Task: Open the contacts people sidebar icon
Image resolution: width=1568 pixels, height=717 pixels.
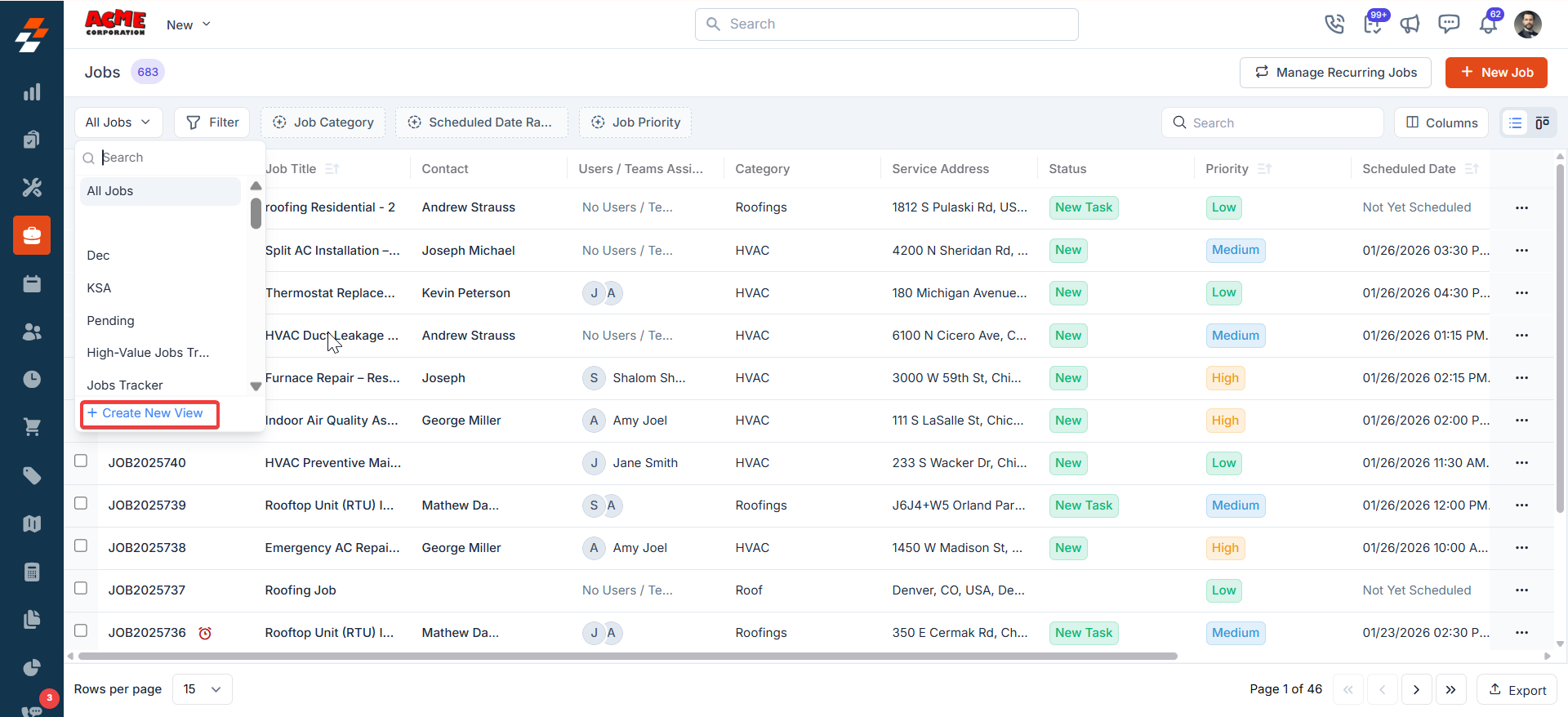Action: pyautogui.click(x=32, y=332)
